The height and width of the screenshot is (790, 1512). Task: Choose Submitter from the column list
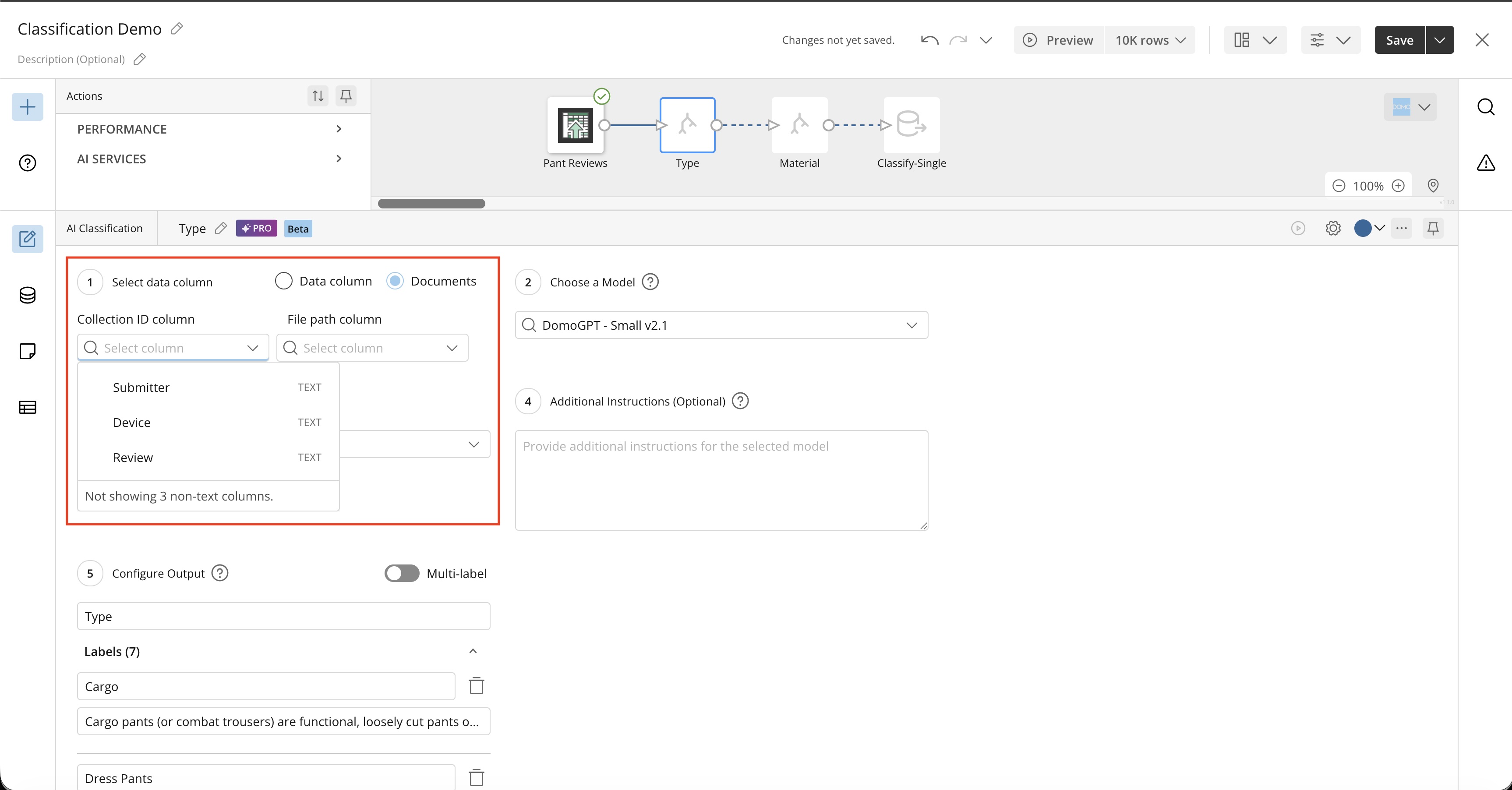pyautogui.click(x=208, y=388)
